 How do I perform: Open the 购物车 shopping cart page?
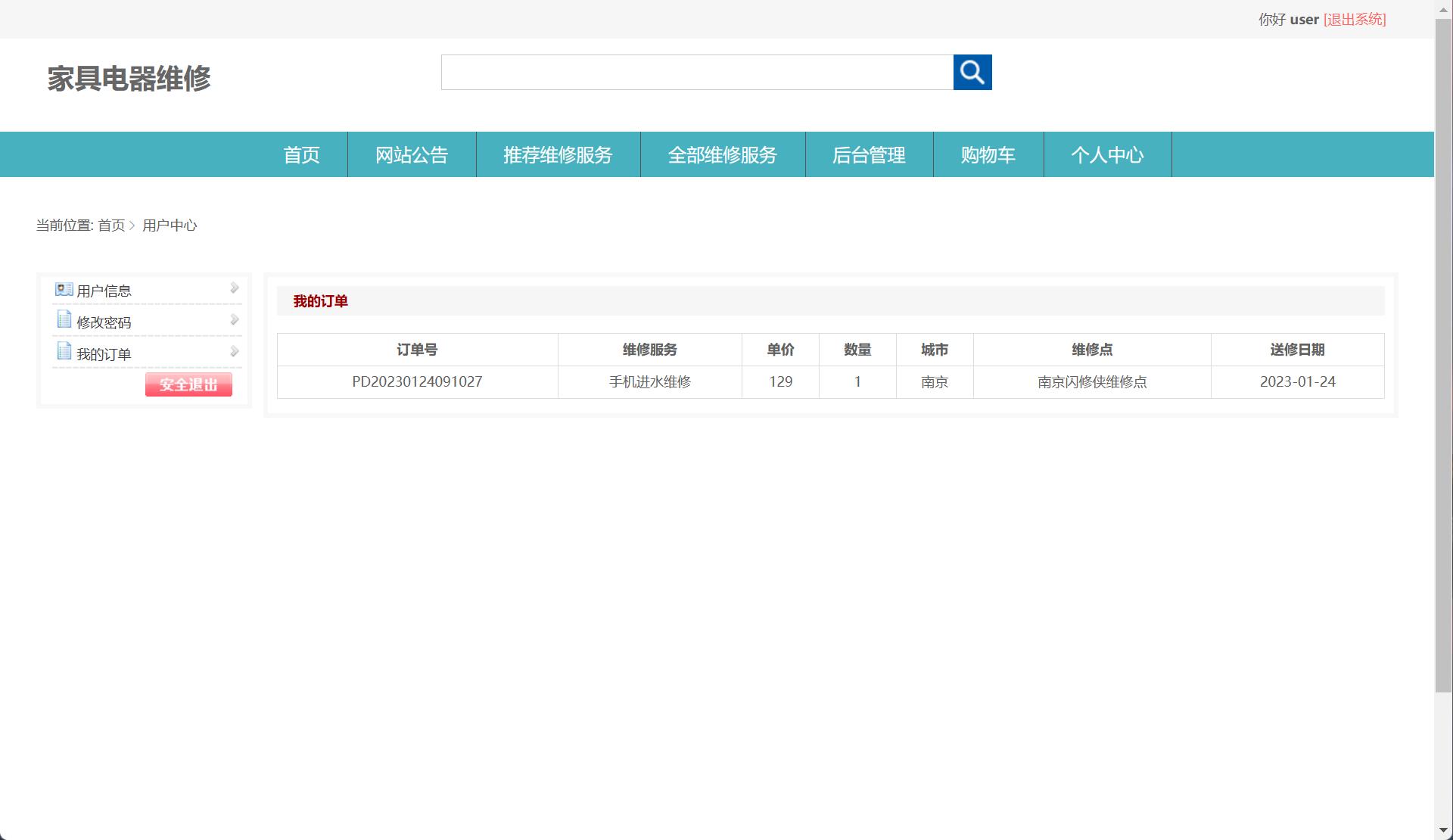point(988,154)
